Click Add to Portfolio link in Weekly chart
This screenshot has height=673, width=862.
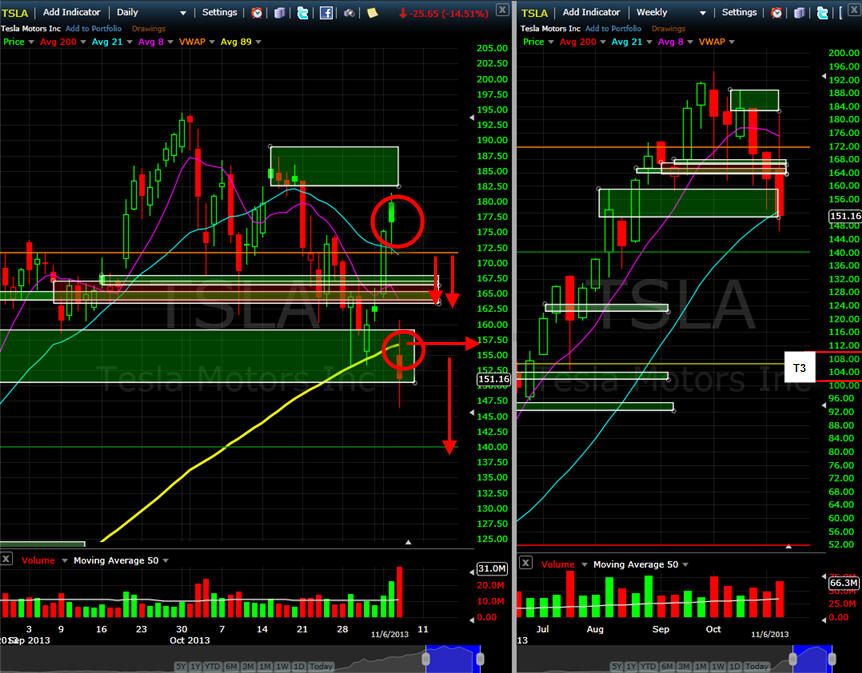click(x=613, y=29)
